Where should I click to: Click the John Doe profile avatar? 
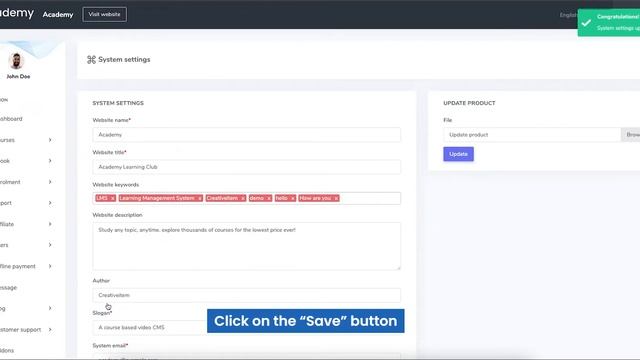pos(16,61)
